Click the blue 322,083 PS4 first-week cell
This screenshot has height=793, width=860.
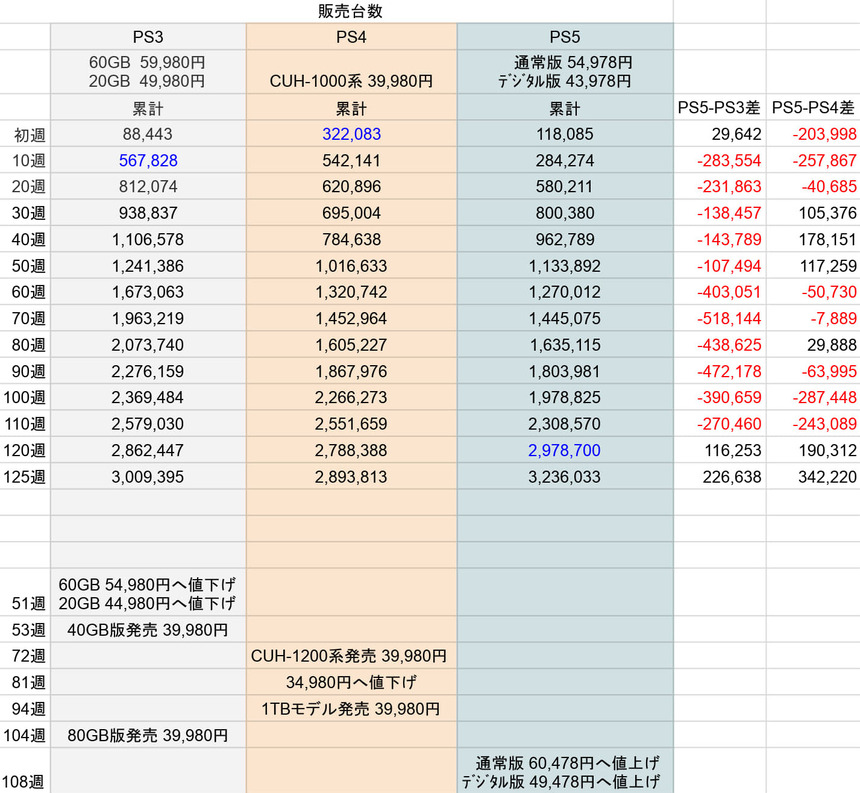point(351,134)
